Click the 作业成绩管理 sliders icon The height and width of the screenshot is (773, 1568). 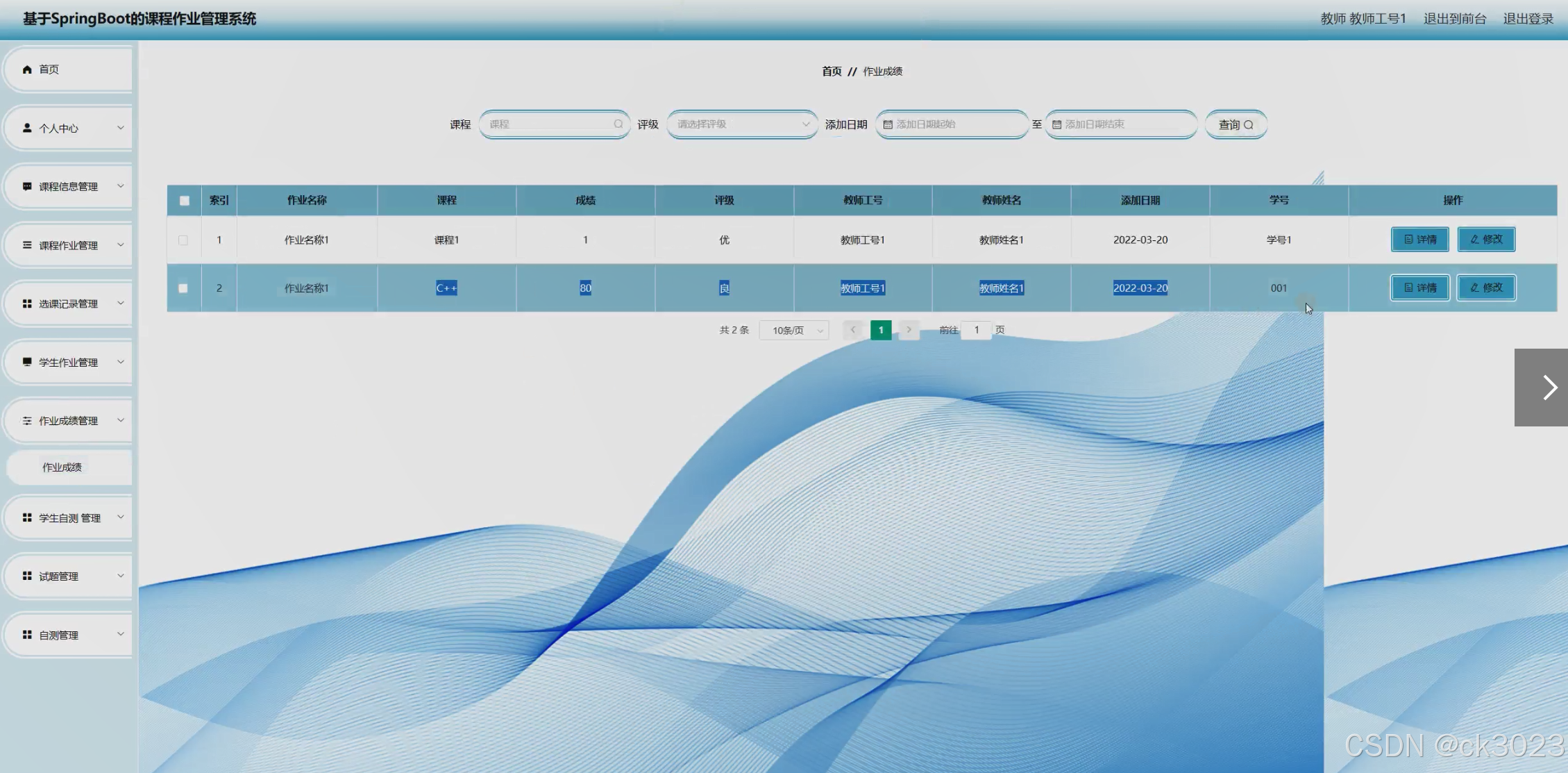click(x=27, y=421)
